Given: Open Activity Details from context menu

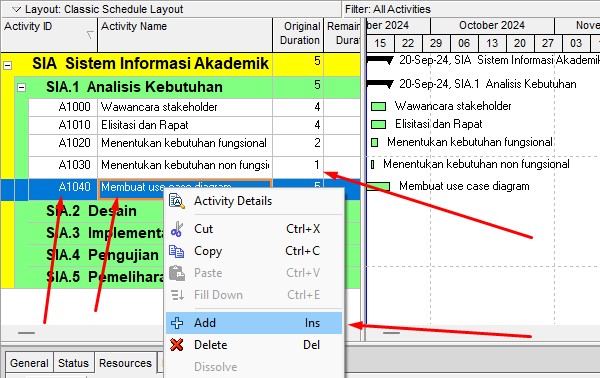Looking at the screenshot, I should pyautogui.click(x=254, y=201).
